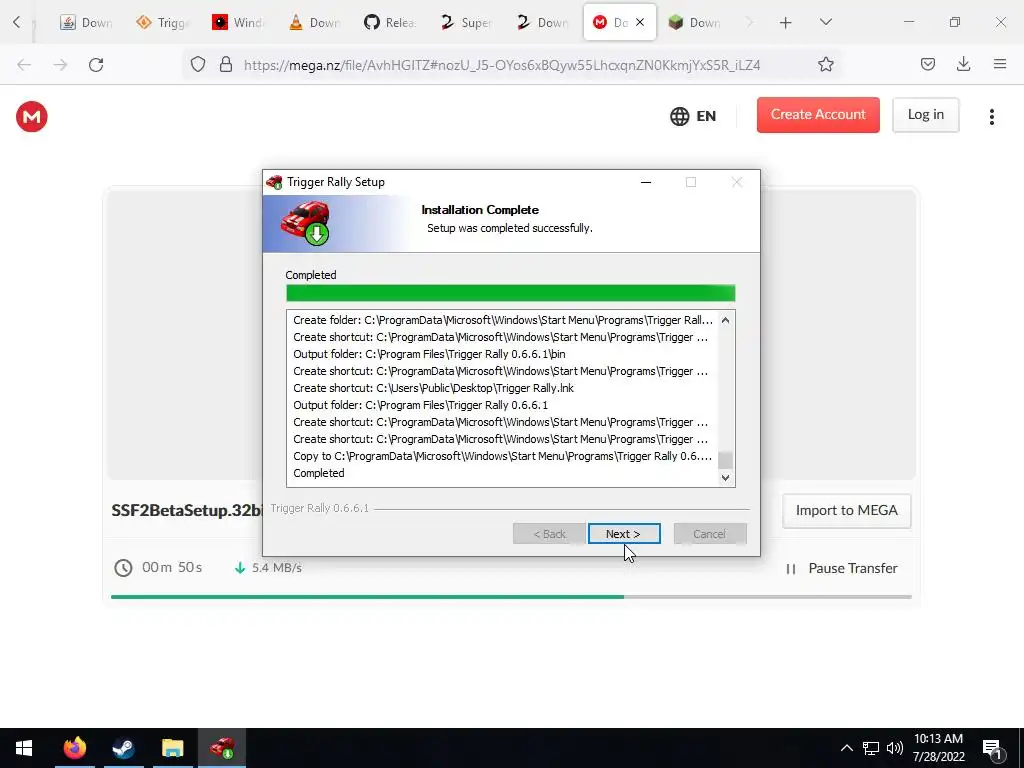Switch to the 'Wind' tab
Screen dimensions: 1024x768
[x=238, y=23]
